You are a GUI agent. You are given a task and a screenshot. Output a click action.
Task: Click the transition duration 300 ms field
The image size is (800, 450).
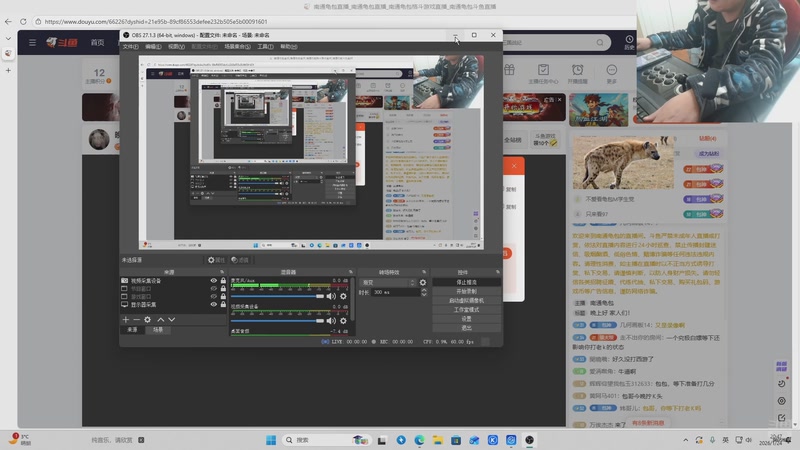pyautogui.click(x=395, y=292)
